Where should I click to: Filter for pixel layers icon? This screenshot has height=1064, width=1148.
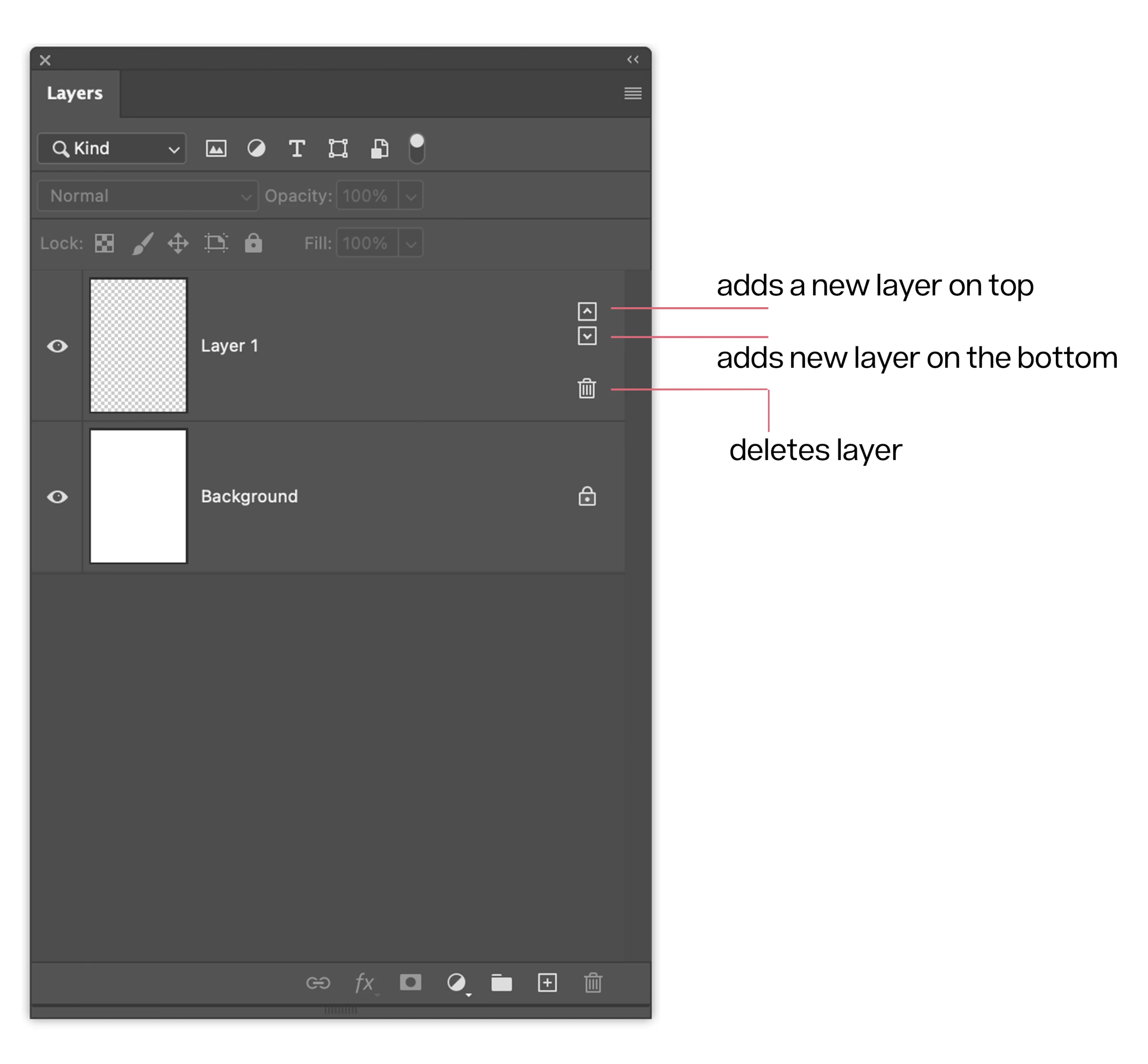216,149
